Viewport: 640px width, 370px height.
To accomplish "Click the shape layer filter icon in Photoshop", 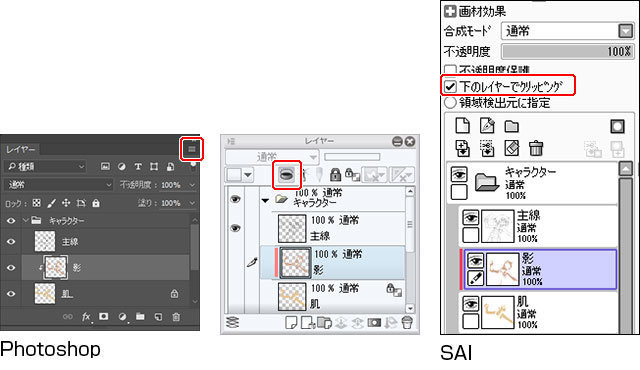I will (x=154, y=166).
